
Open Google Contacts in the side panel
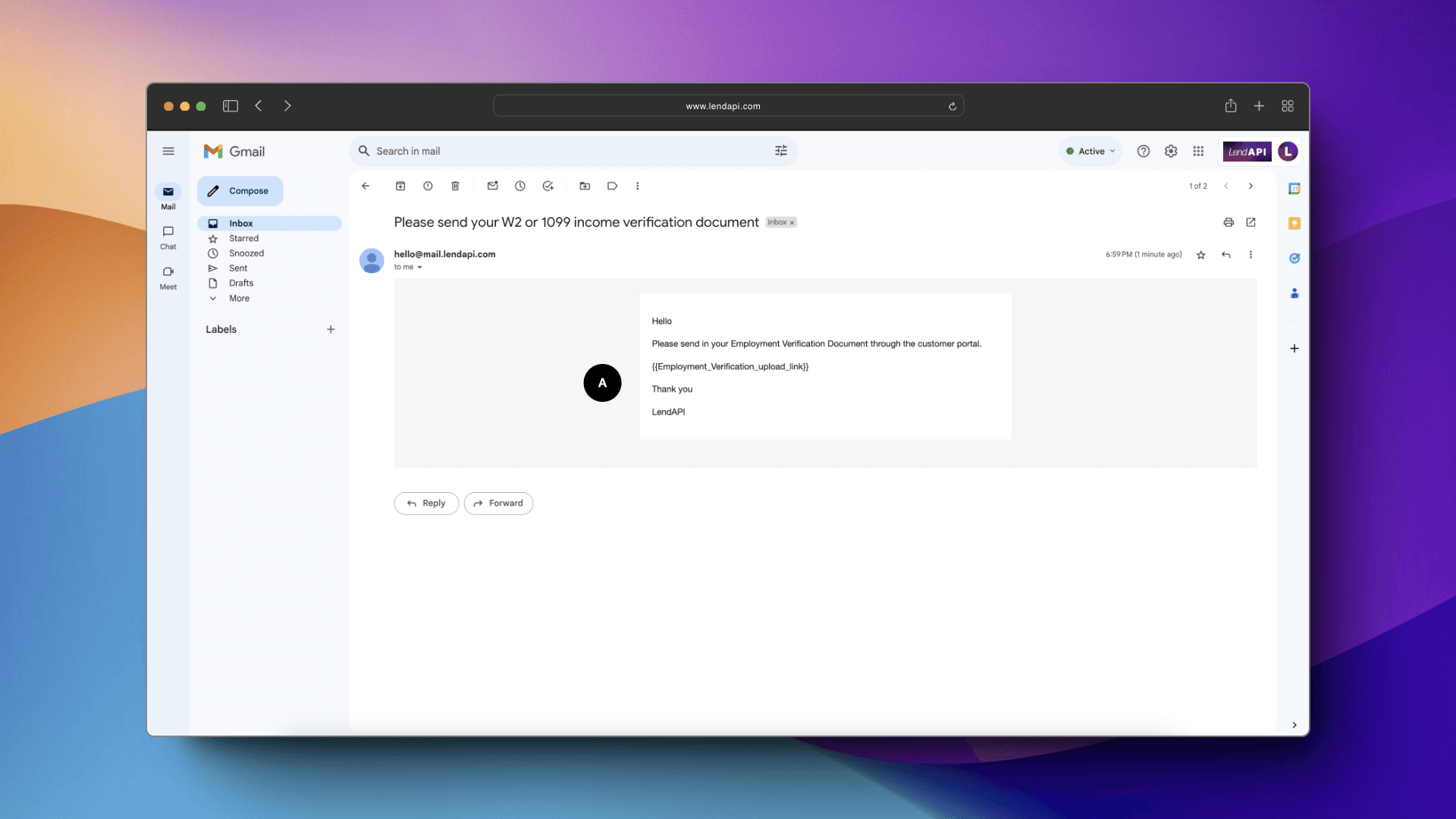(x=1294, y=293)
